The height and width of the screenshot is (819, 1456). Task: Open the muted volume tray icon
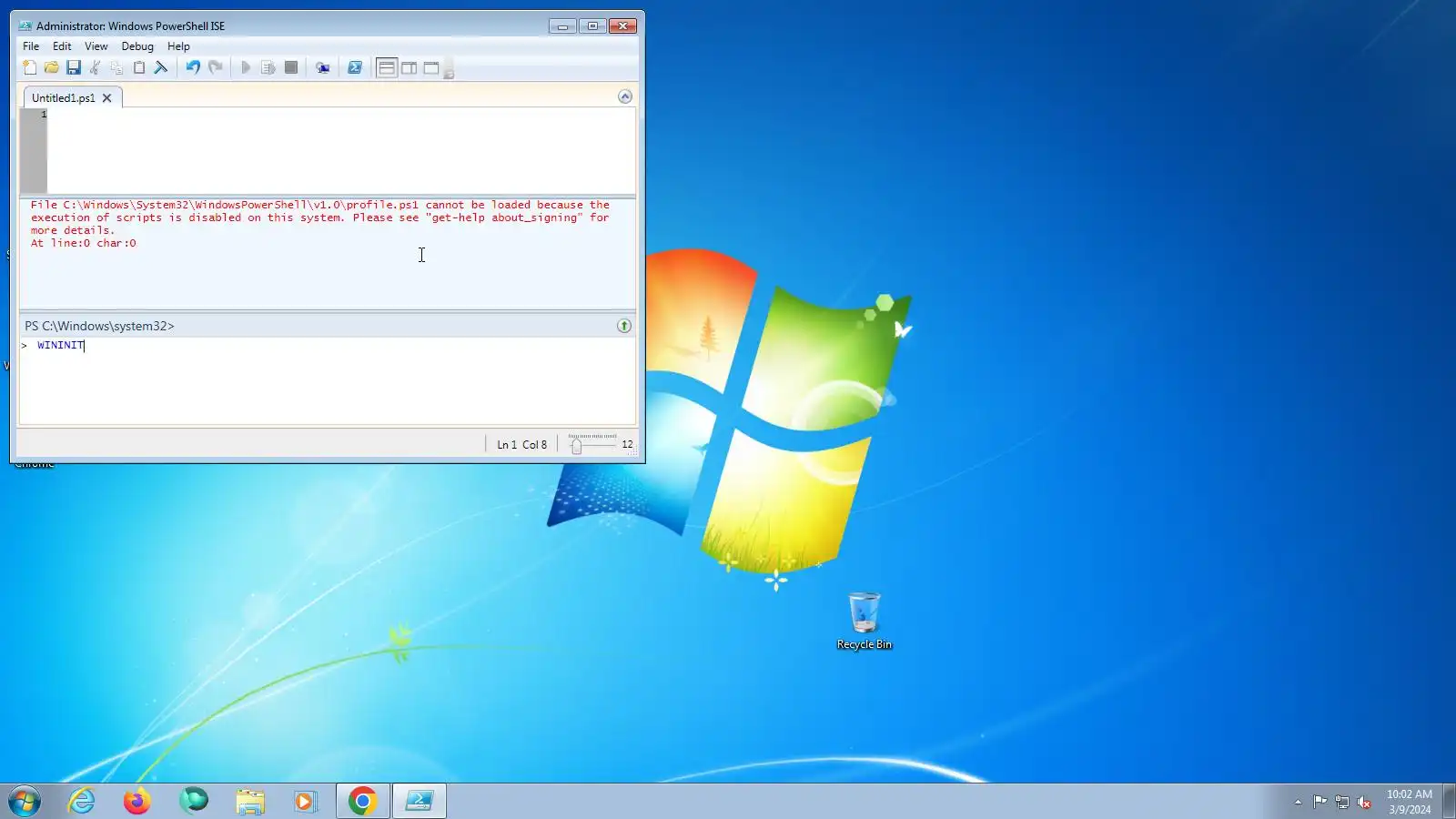pos(1364,802)
